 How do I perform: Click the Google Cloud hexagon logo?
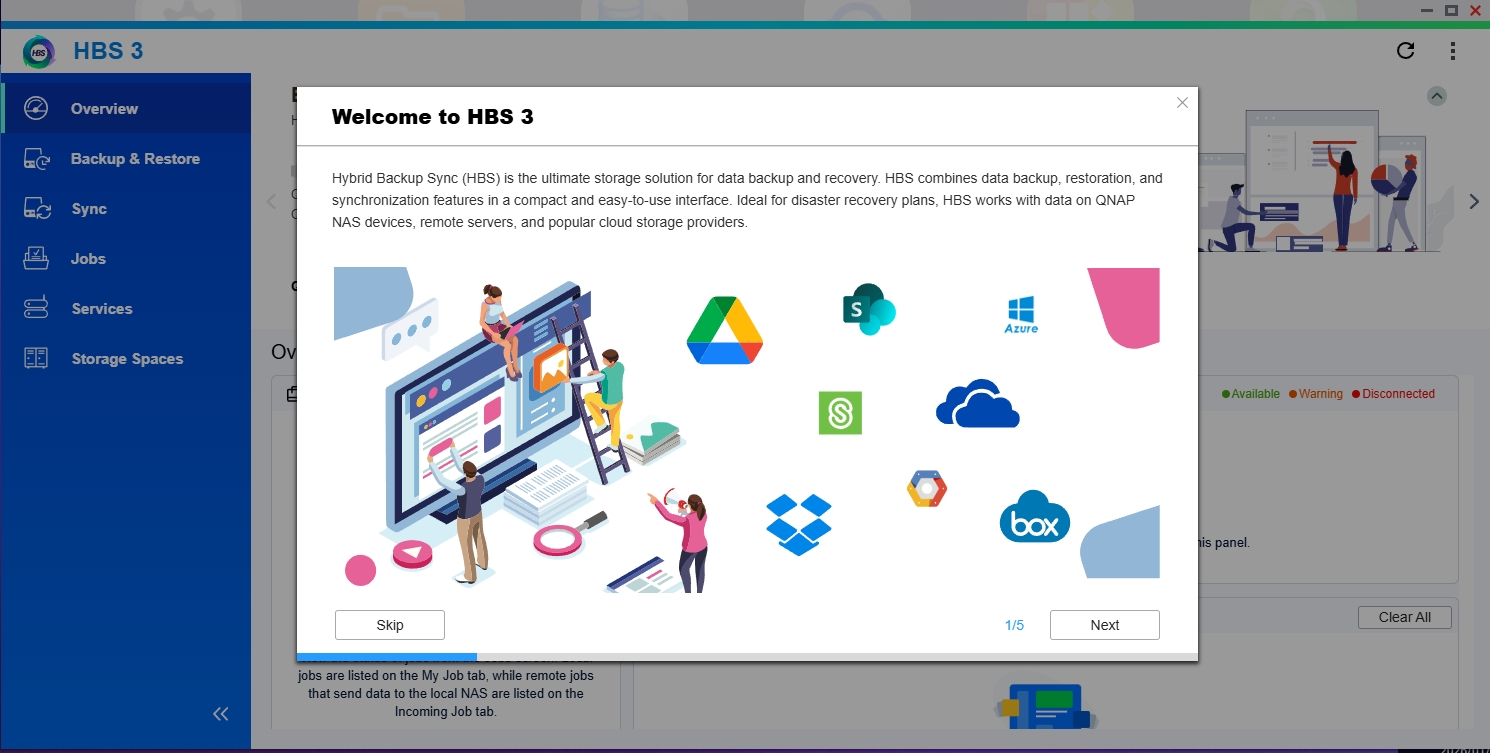tap(927, 488)
